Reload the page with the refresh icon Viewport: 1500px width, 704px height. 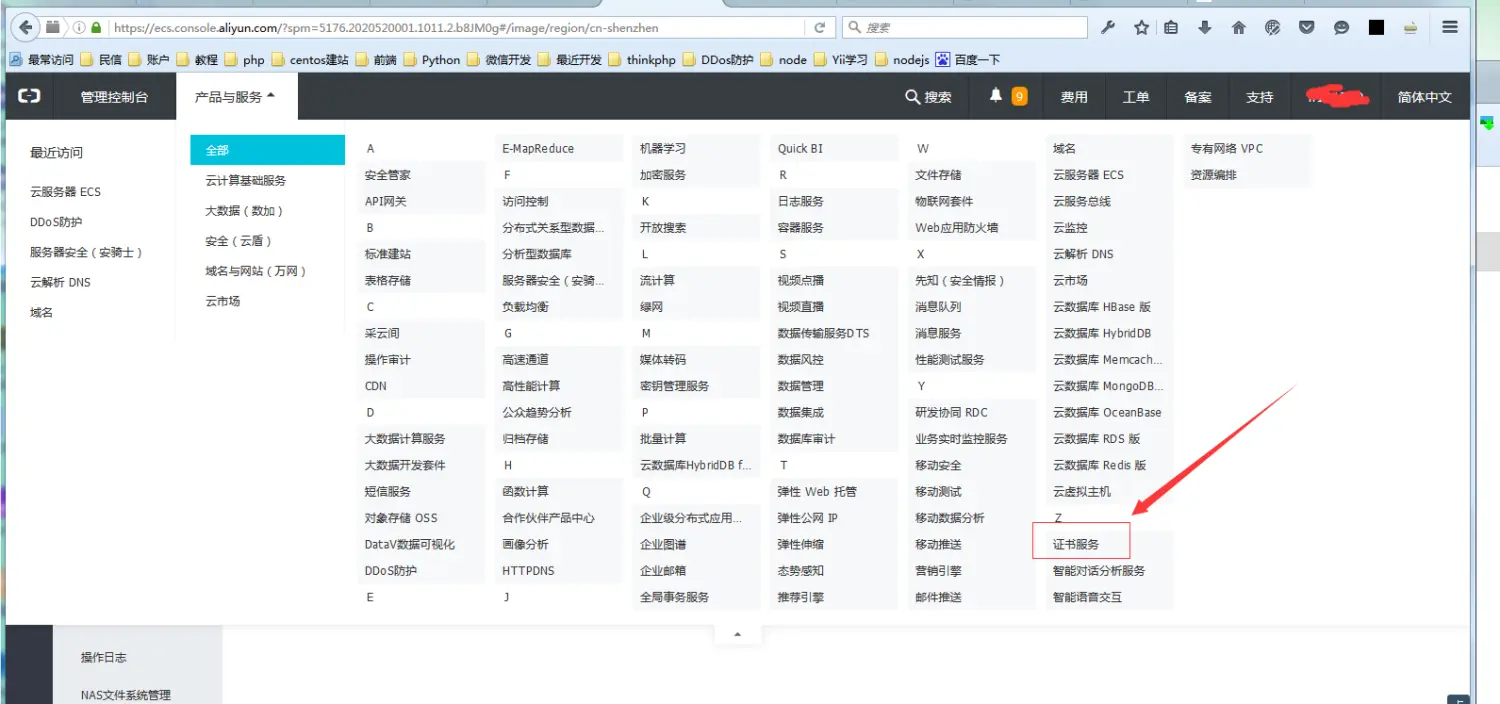click(x=820, y=28)
